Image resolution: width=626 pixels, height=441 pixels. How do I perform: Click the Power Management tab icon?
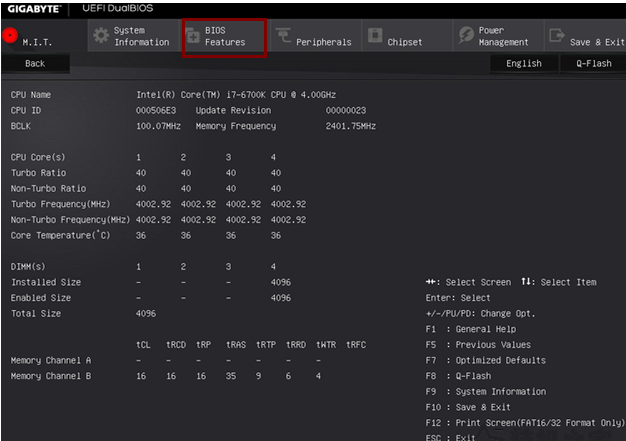[x=465, y=36]
